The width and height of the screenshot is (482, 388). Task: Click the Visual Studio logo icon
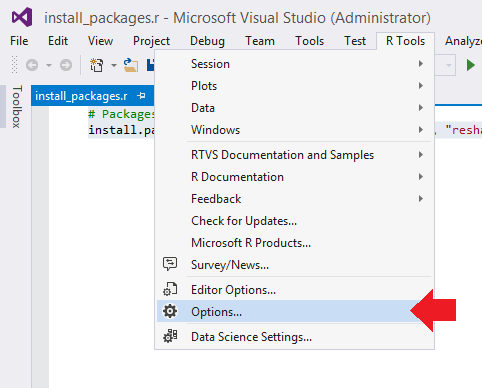tap(22, 17)
